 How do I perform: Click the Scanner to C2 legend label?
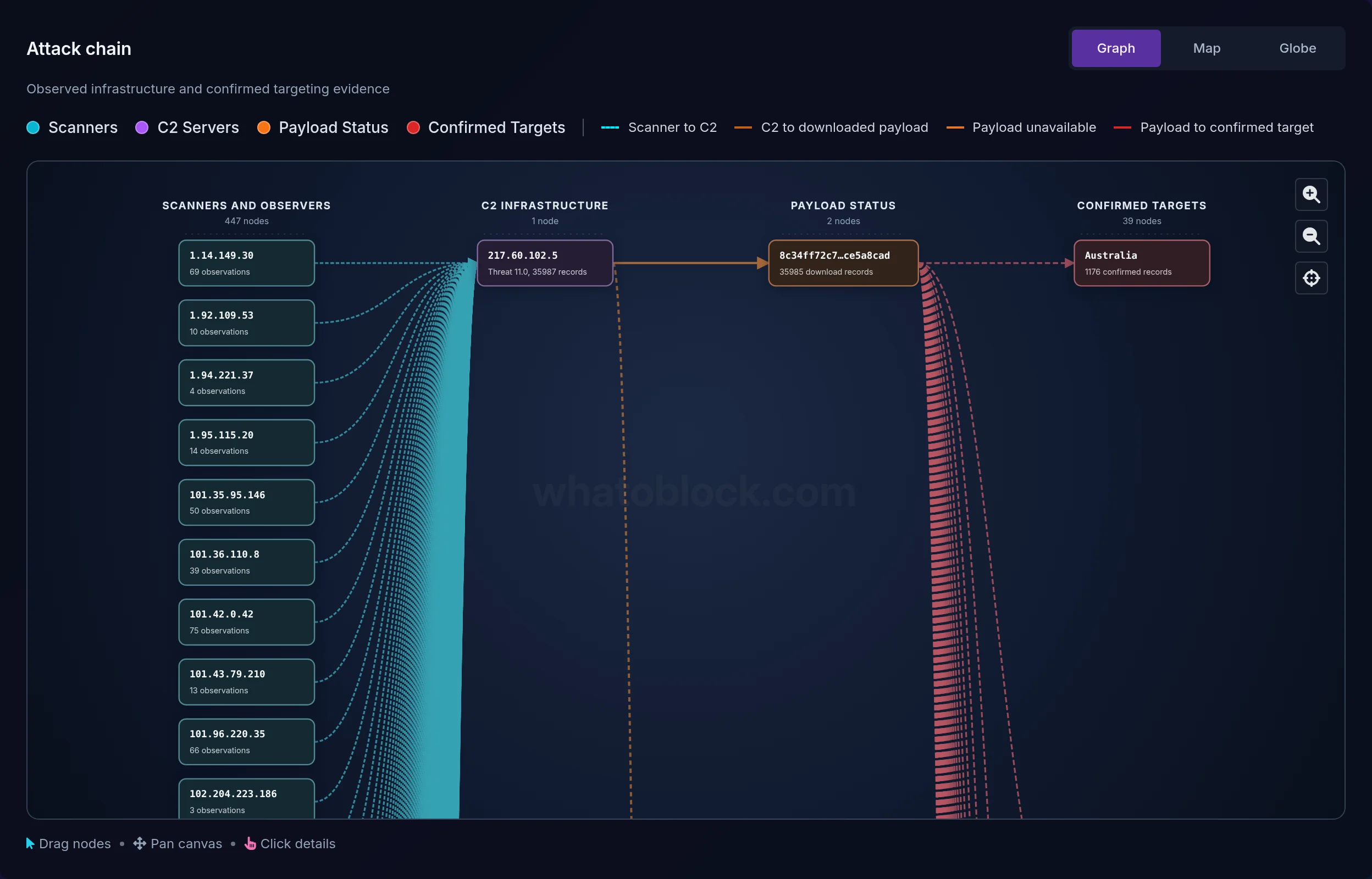tap(672, 127)
